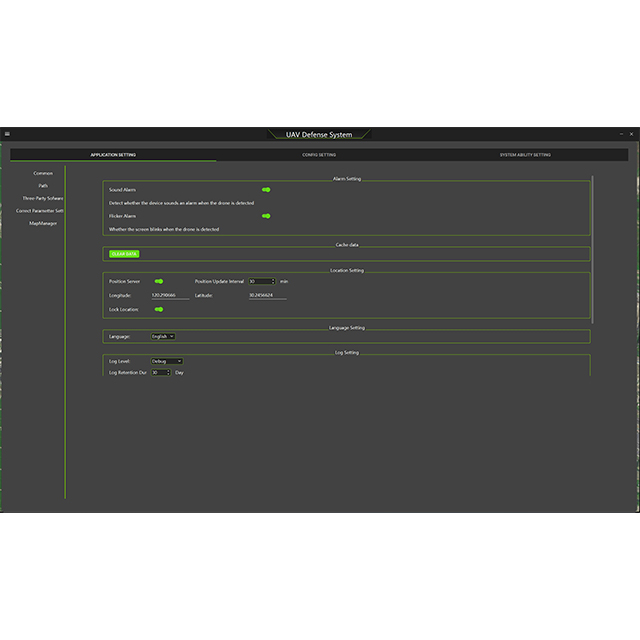Disable the Position Server switch

click(x=159, y=281)
